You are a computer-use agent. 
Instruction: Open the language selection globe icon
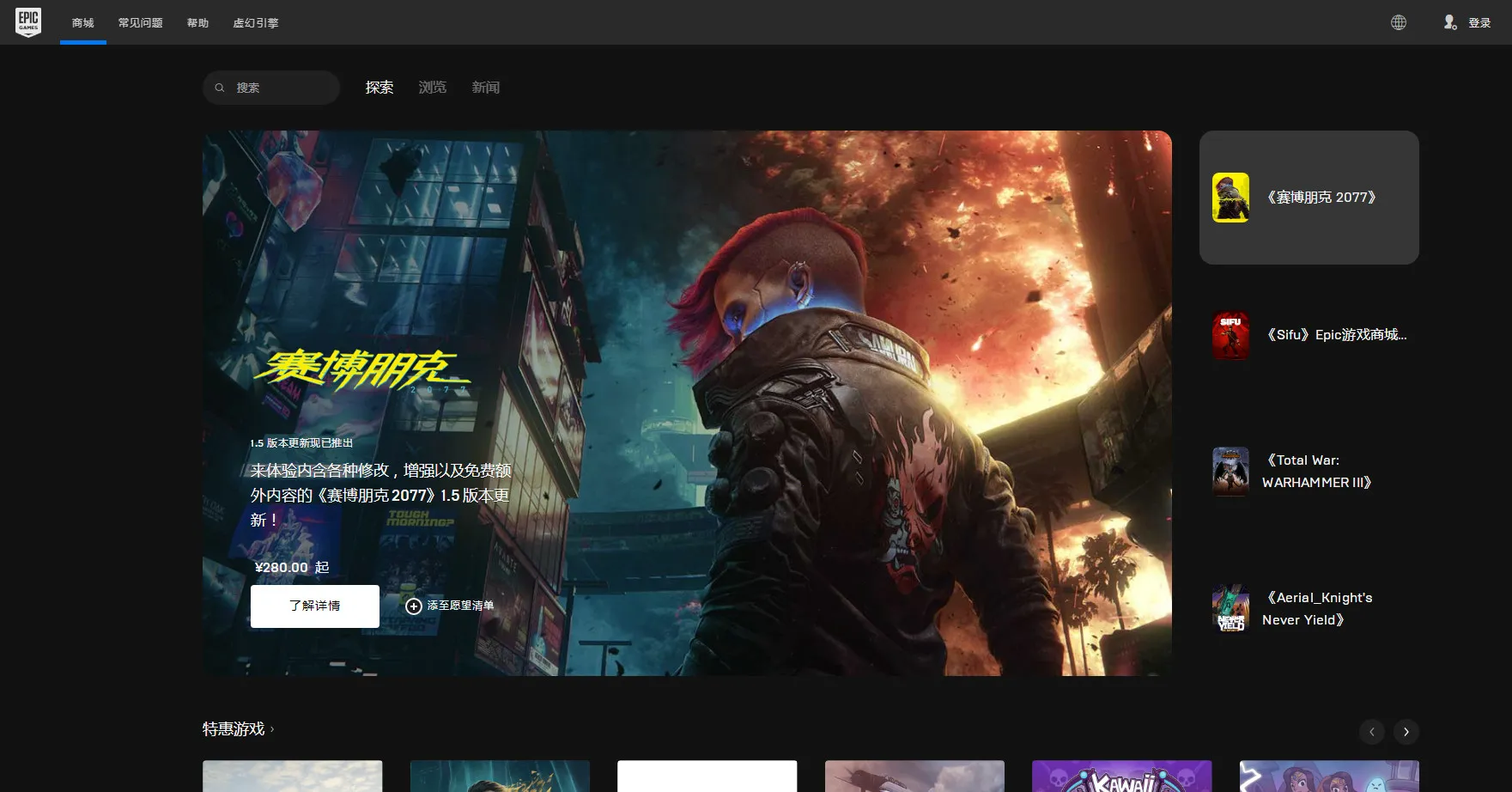1398,22
